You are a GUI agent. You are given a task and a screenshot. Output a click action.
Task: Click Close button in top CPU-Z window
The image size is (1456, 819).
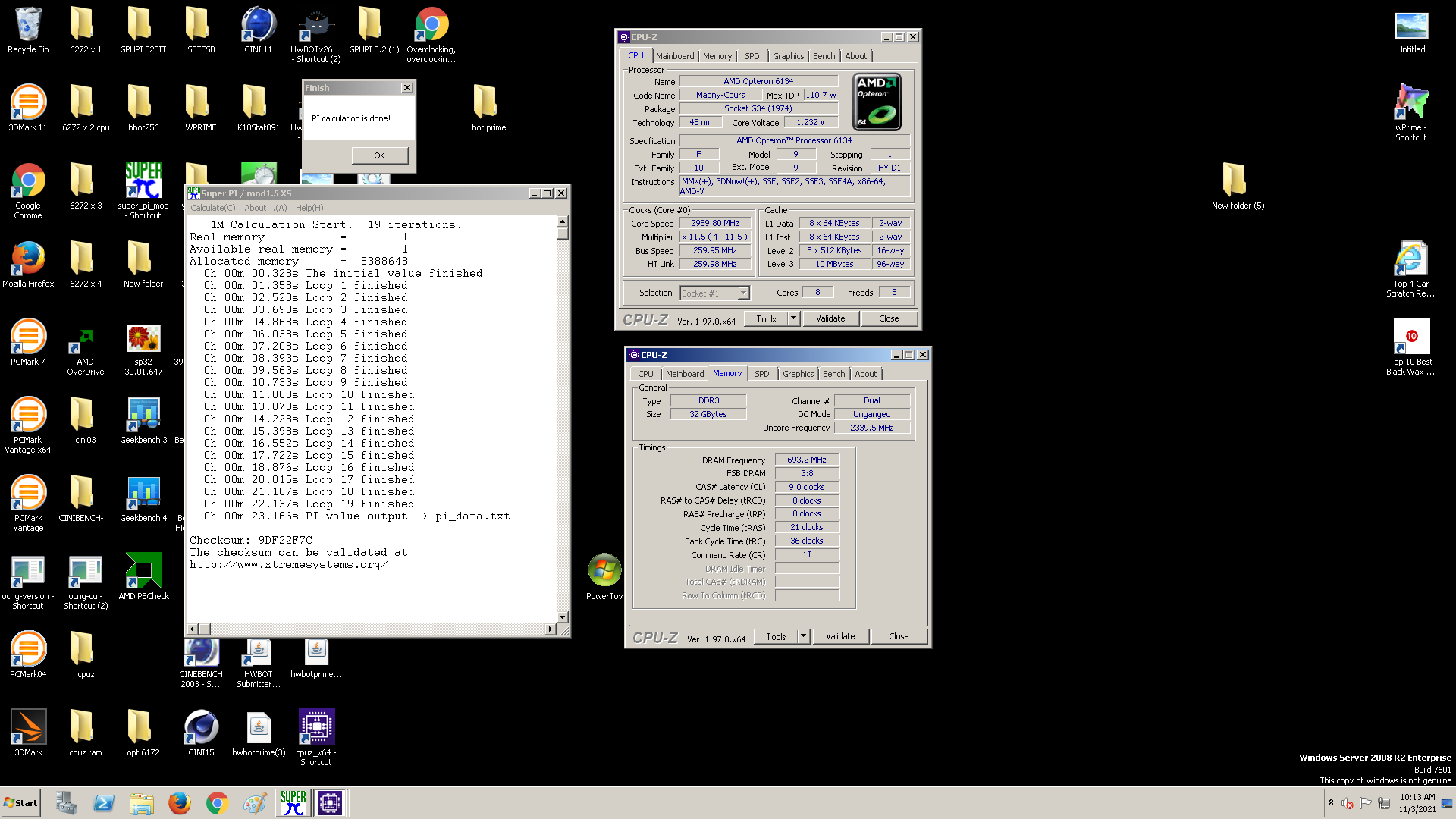click(x=889, y=318)
